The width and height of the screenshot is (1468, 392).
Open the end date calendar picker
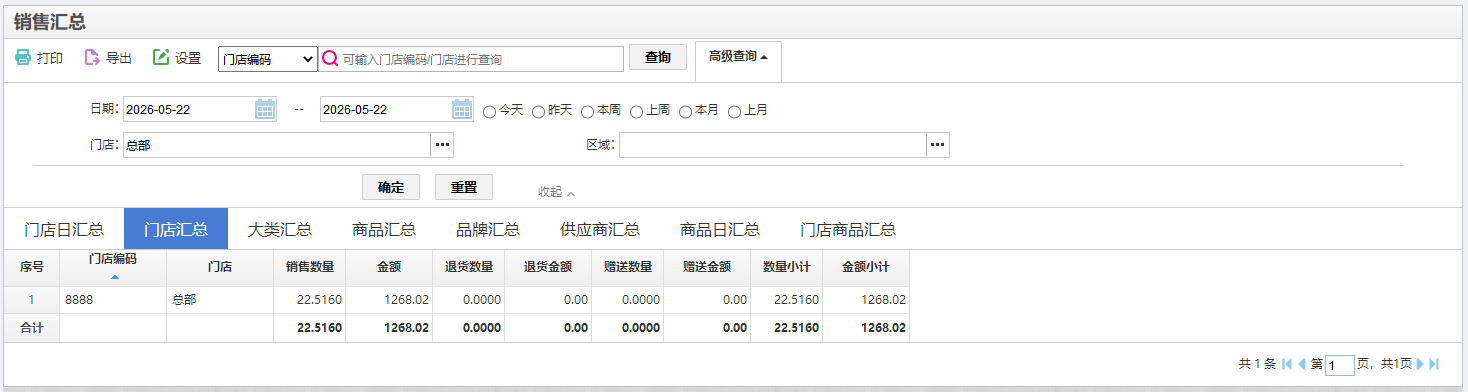coord(462,109)
